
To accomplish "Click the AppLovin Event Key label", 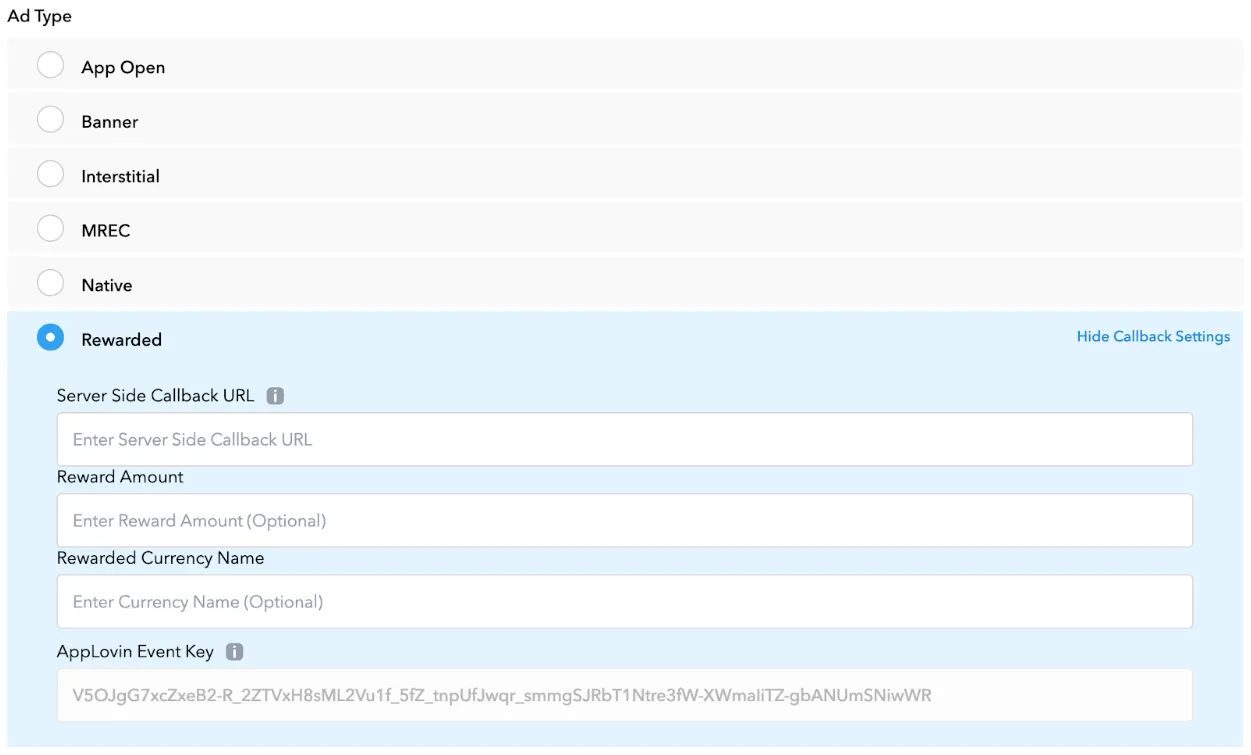I will 135,652.
